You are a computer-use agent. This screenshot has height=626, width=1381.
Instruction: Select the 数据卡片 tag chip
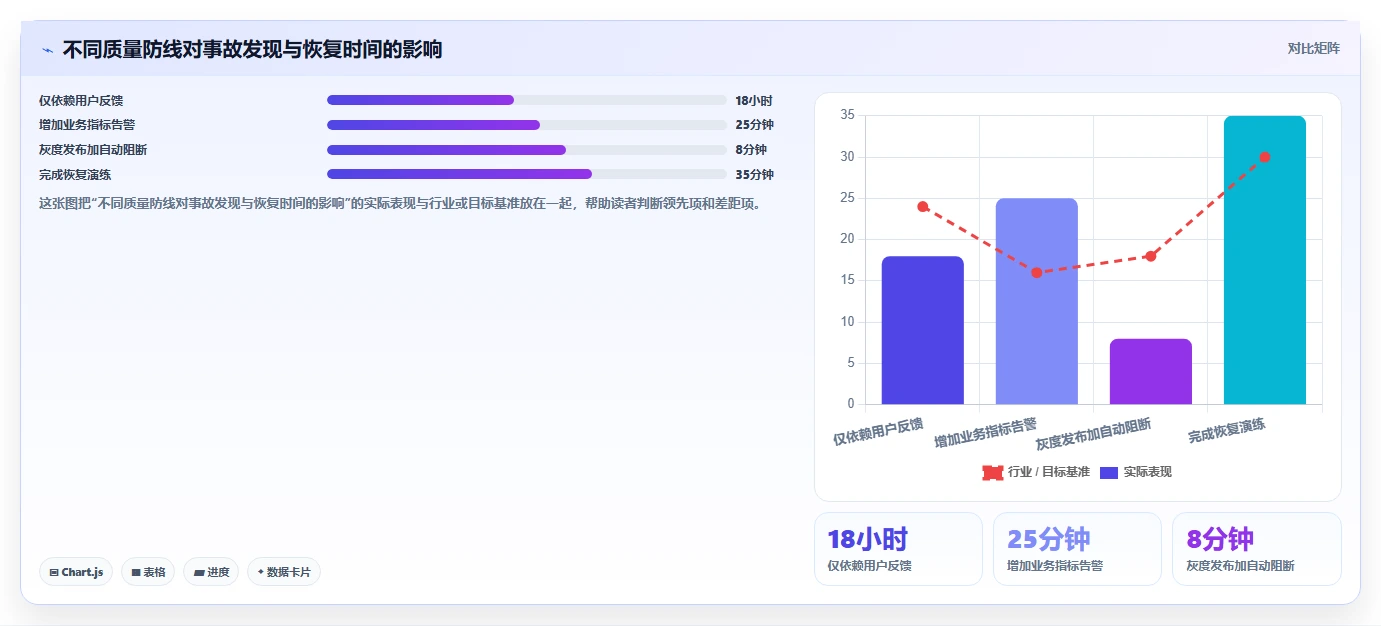tap(284, 572)
